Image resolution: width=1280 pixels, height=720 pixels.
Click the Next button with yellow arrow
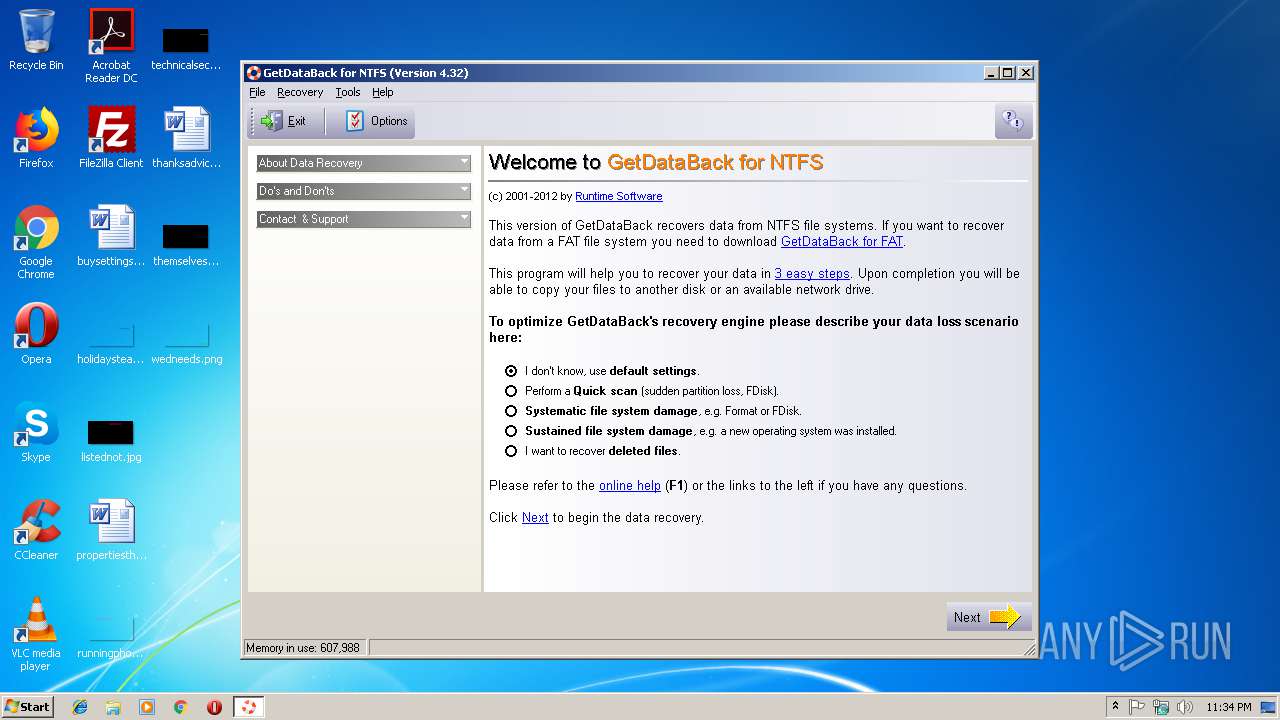pyautogui.click(x=987, y=617)
